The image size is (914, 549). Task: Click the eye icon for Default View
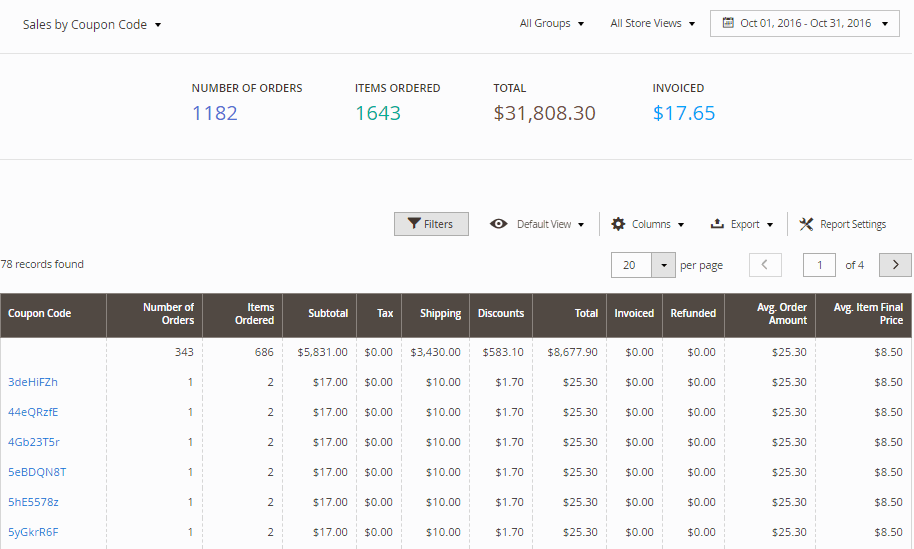pos(498,224)
